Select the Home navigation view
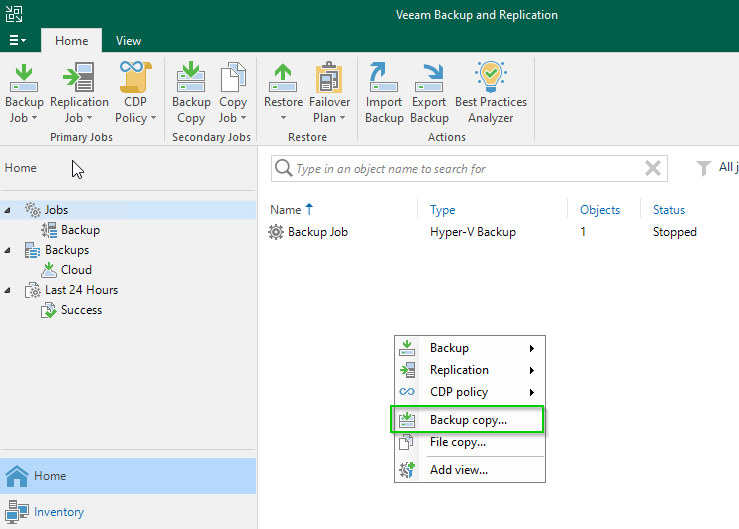Viewport: 739px width, 529px height. [x=128, y=476]
